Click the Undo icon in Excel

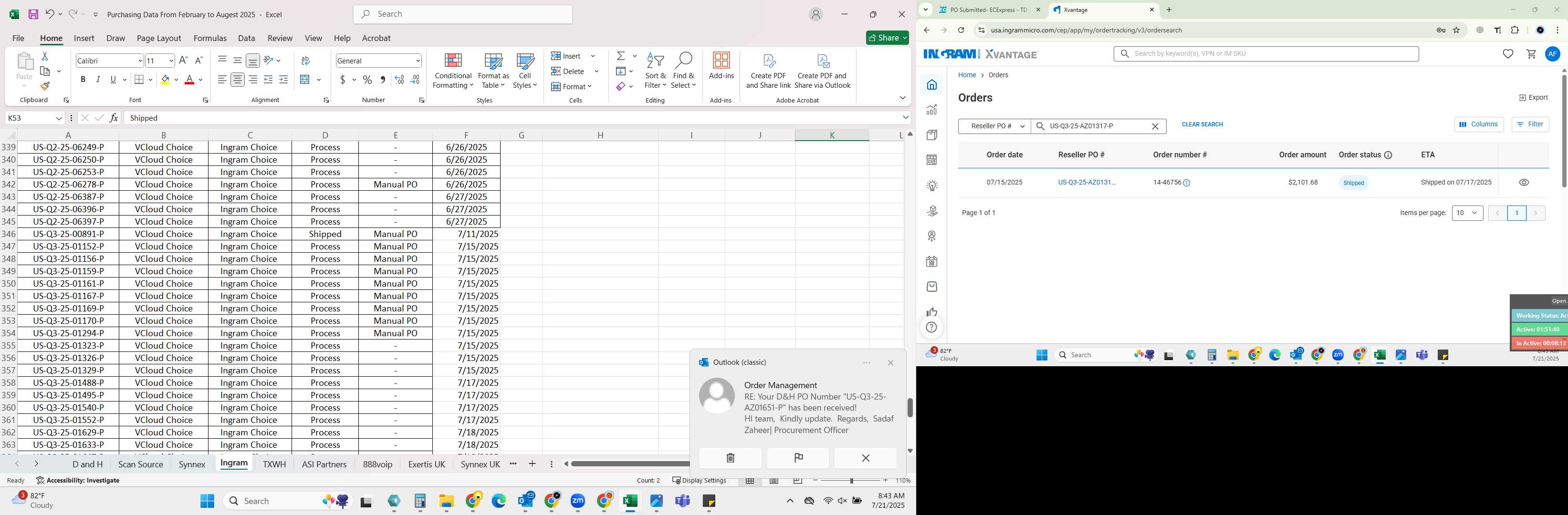coord(50,14)
